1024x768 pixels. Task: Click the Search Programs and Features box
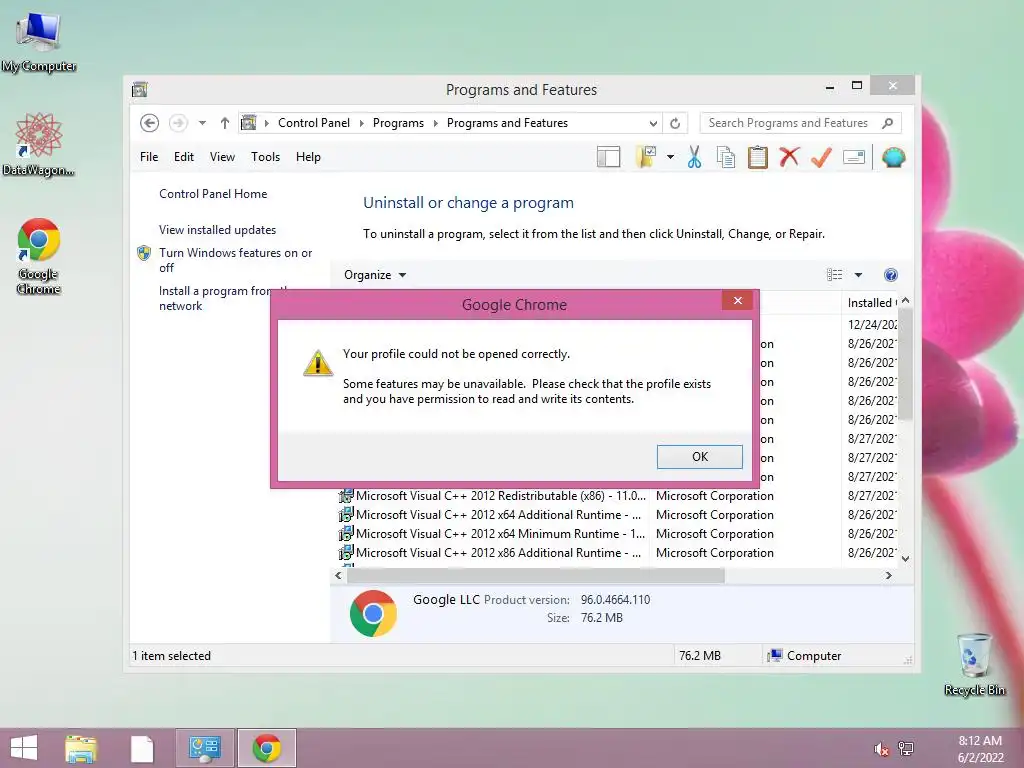pyautogui.click(x=800, y=123)
